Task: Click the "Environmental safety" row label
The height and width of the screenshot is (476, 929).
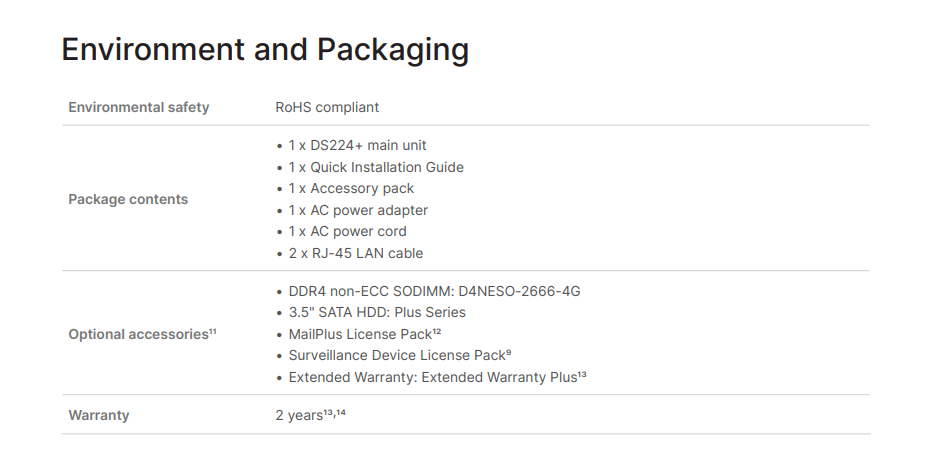Action: (138, 107)
